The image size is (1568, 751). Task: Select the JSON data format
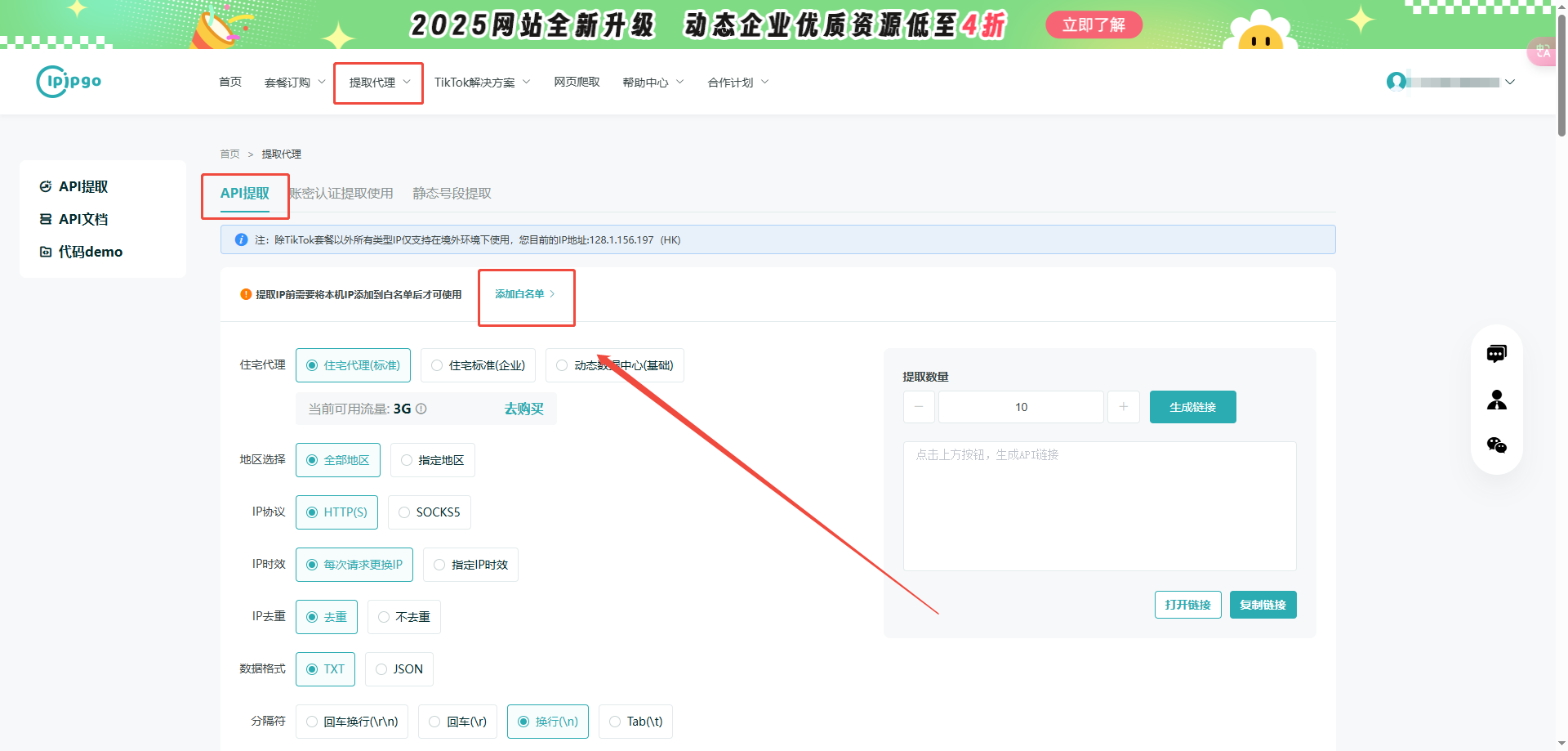pos(399,669)
